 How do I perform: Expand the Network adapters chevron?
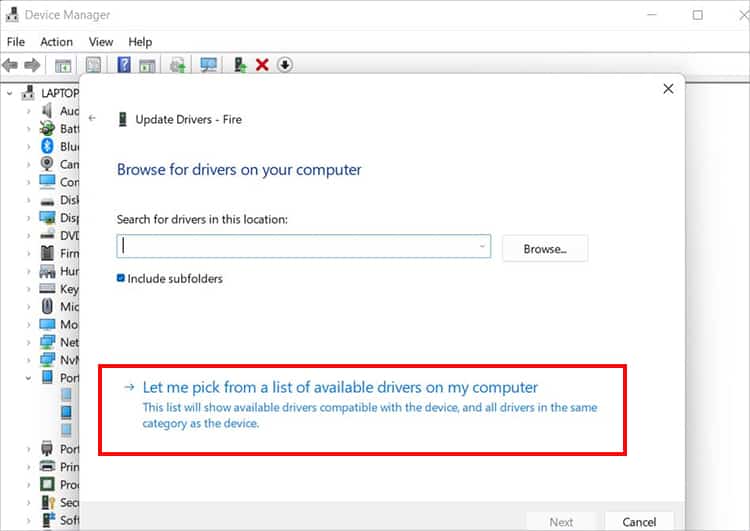click(x=28, y=343)
